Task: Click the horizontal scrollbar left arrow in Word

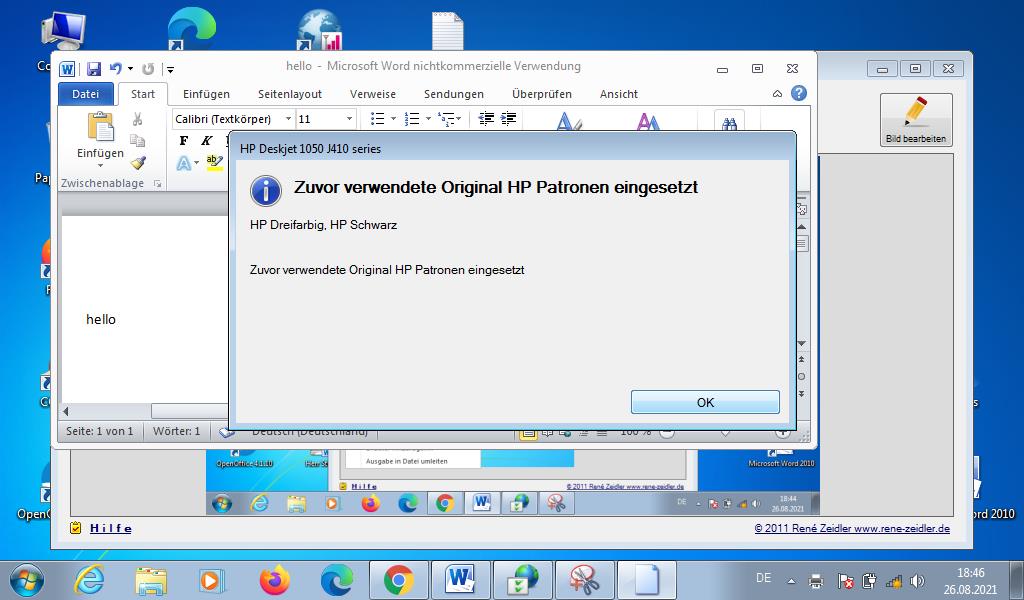Action: pyautogui.click(x=66, y=411)
